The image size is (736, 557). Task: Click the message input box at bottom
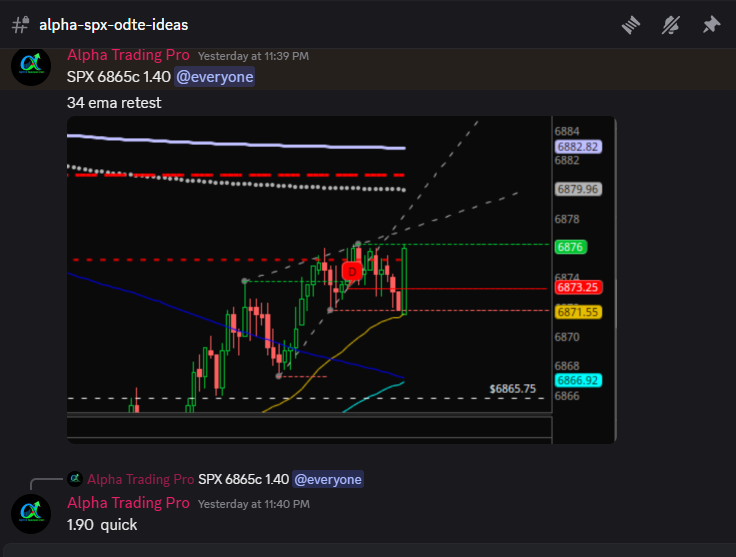tap(369, 550)
